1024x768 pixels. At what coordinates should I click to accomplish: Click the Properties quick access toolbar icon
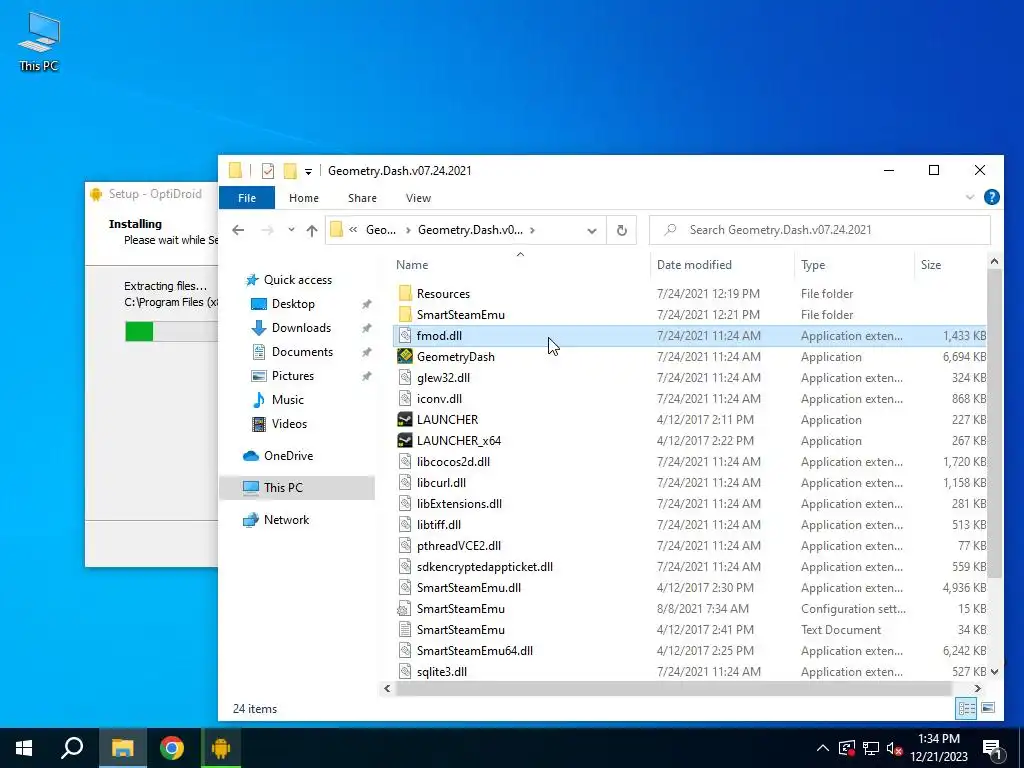268,170
